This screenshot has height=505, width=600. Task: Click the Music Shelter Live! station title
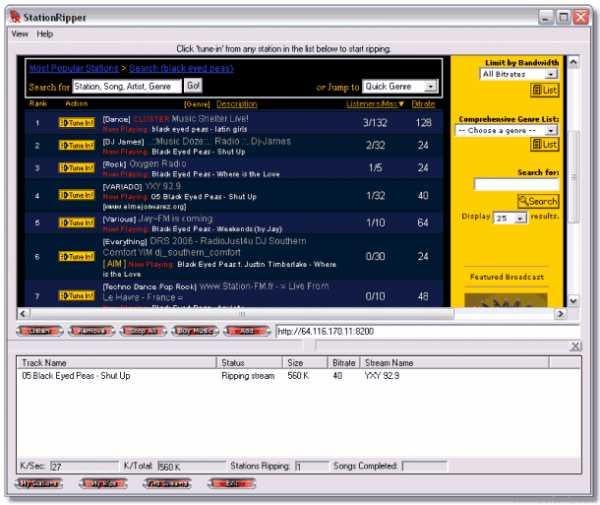tap(210, 119)
